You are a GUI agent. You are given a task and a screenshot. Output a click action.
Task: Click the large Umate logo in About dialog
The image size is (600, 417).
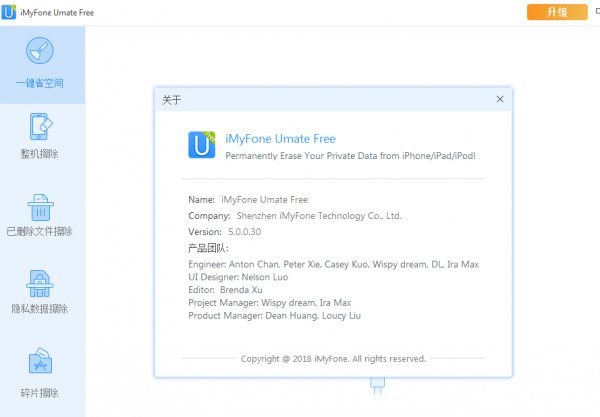coord(202,146)
